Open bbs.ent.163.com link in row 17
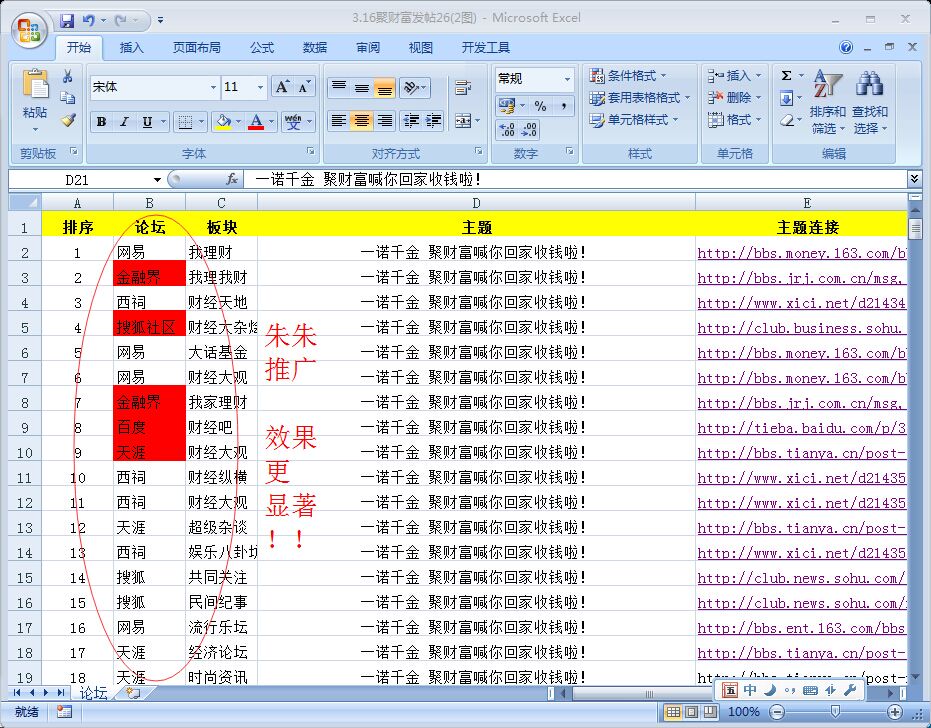This screenshot has width=931, height=728. tap(802, 628)
